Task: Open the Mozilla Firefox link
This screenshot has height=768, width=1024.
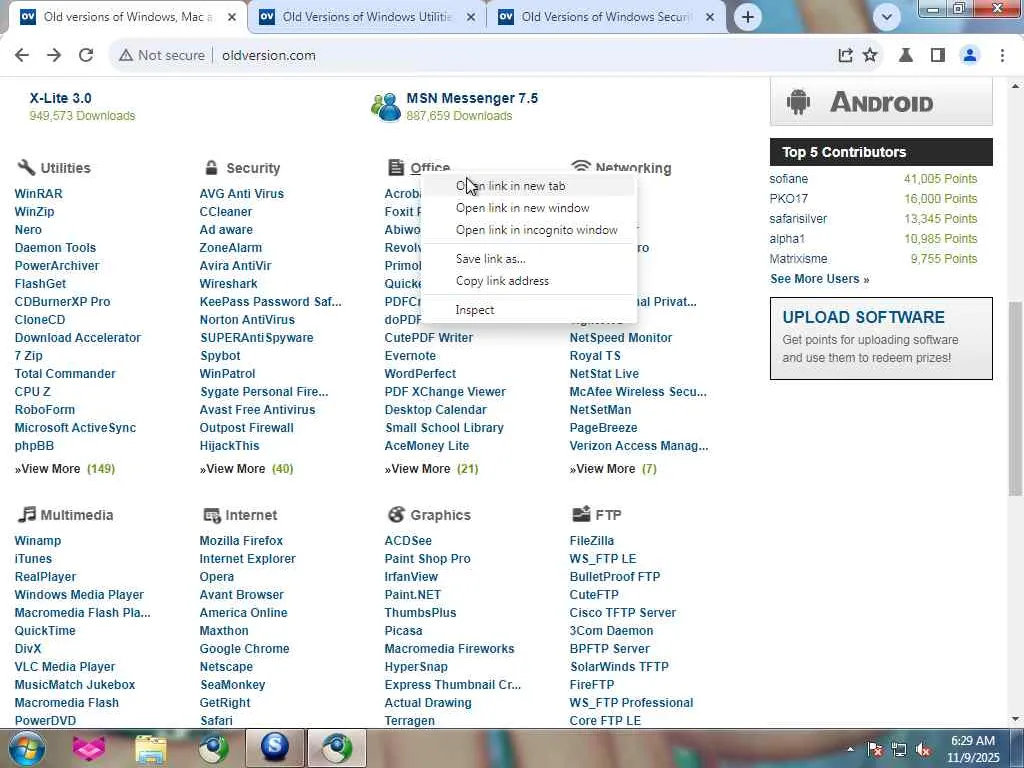Action: click(x=241, y=541)
